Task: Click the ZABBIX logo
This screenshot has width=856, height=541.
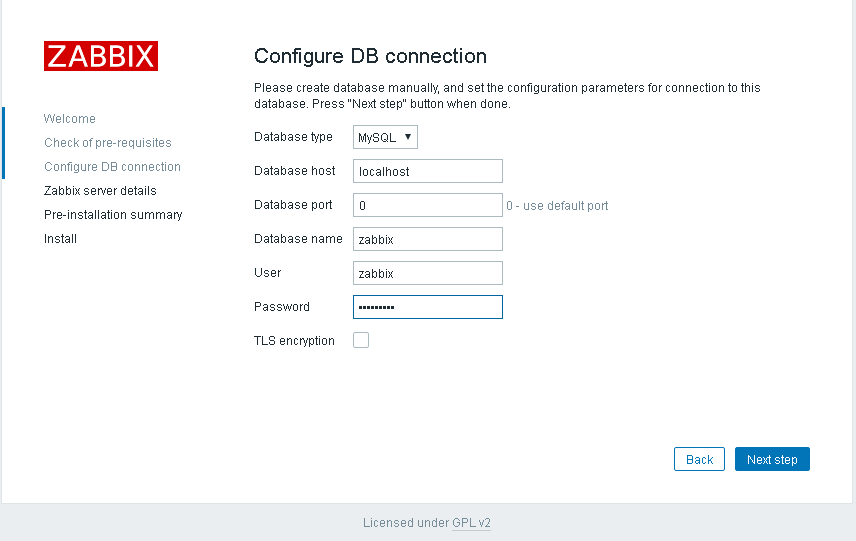Action: (x=101, y=56)
